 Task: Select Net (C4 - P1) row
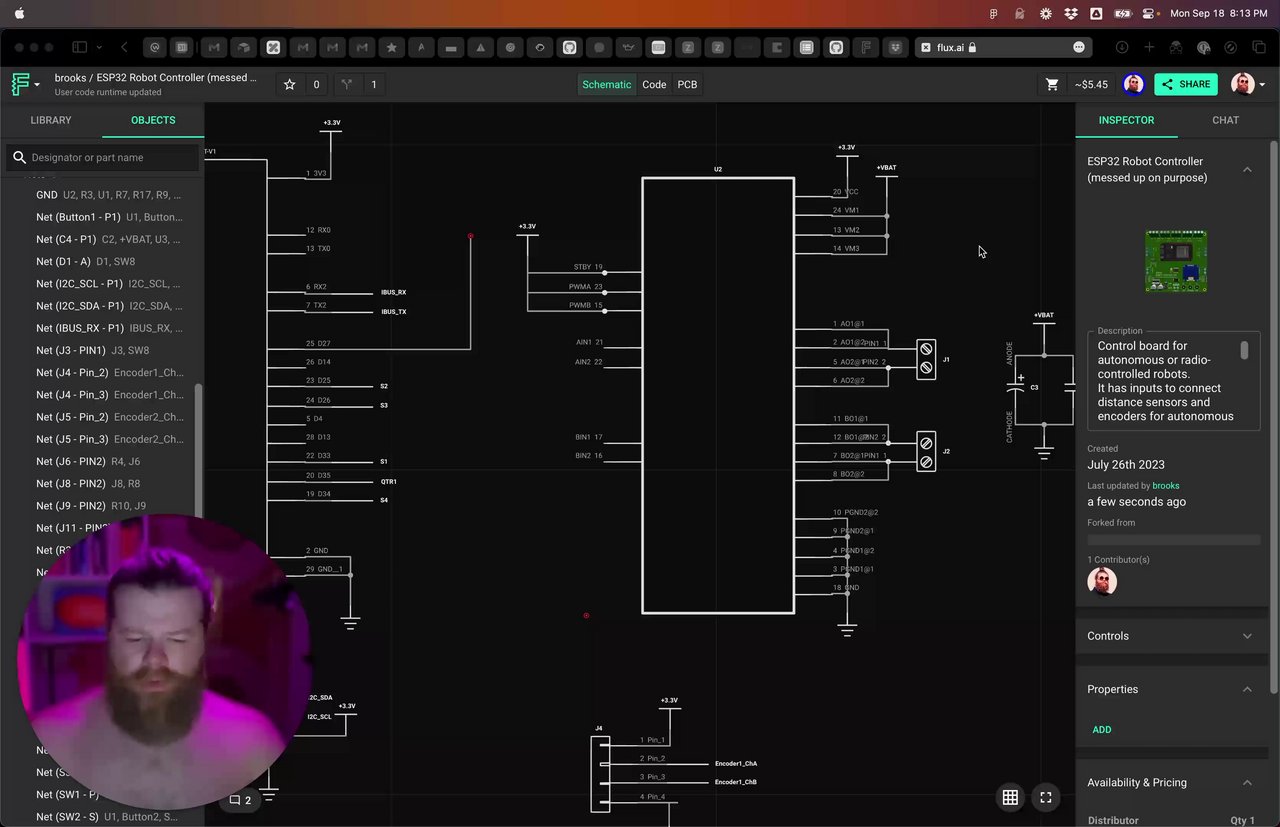click(x=110, y=239)
